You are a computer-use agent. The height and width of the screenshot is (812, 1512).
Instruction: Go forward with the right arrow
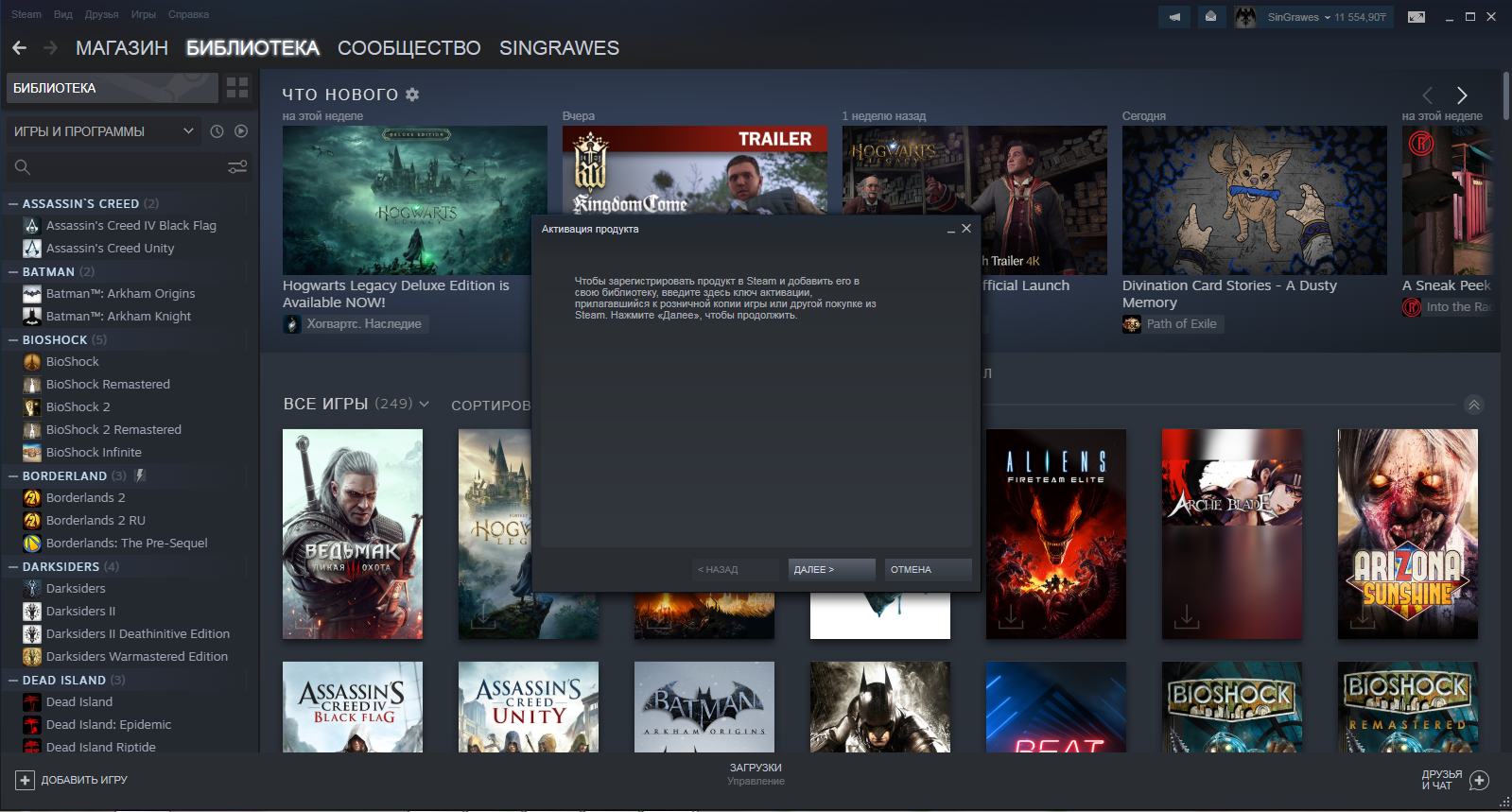pos(51,47)
